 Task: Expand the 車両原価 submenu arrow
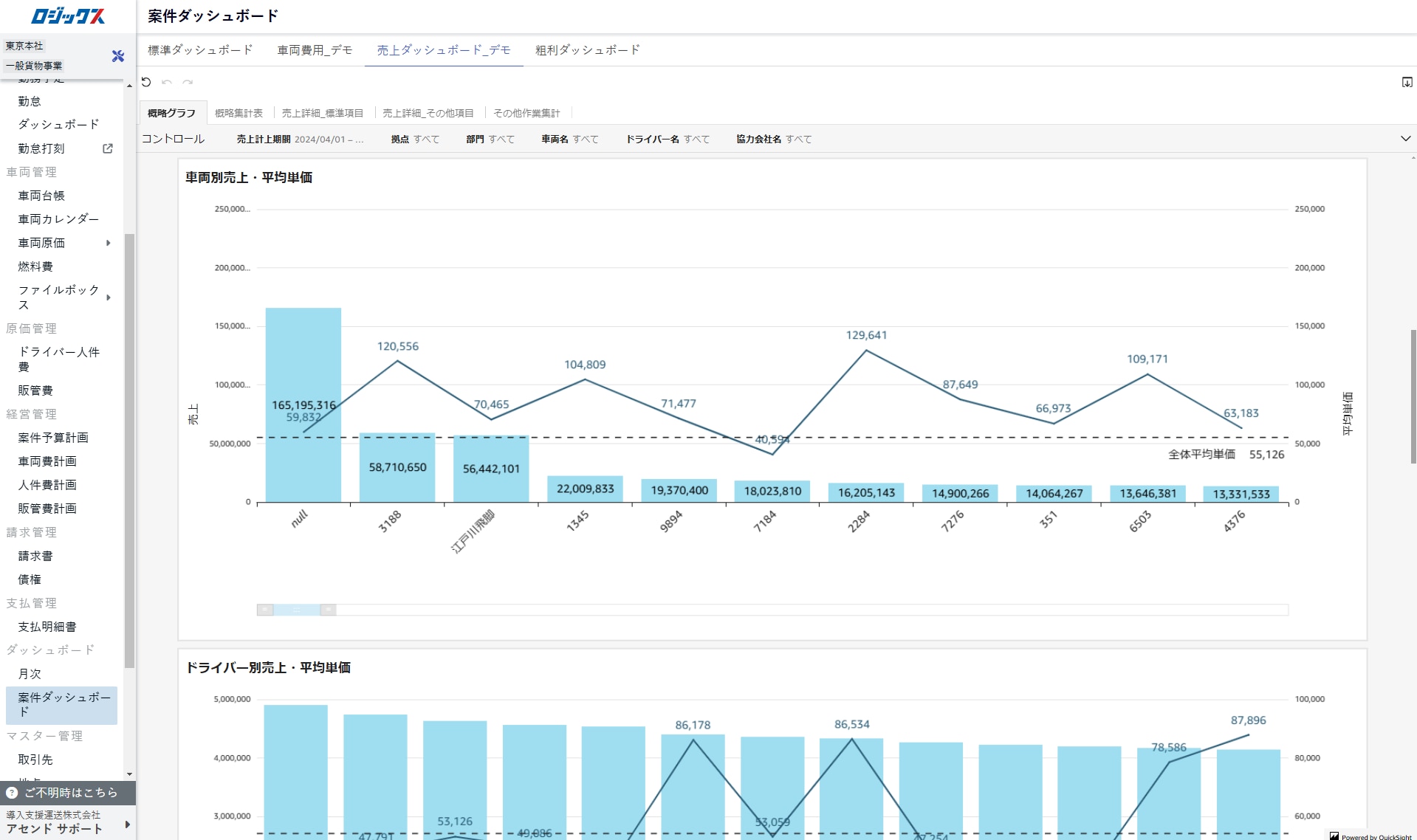tap(109, 243)
